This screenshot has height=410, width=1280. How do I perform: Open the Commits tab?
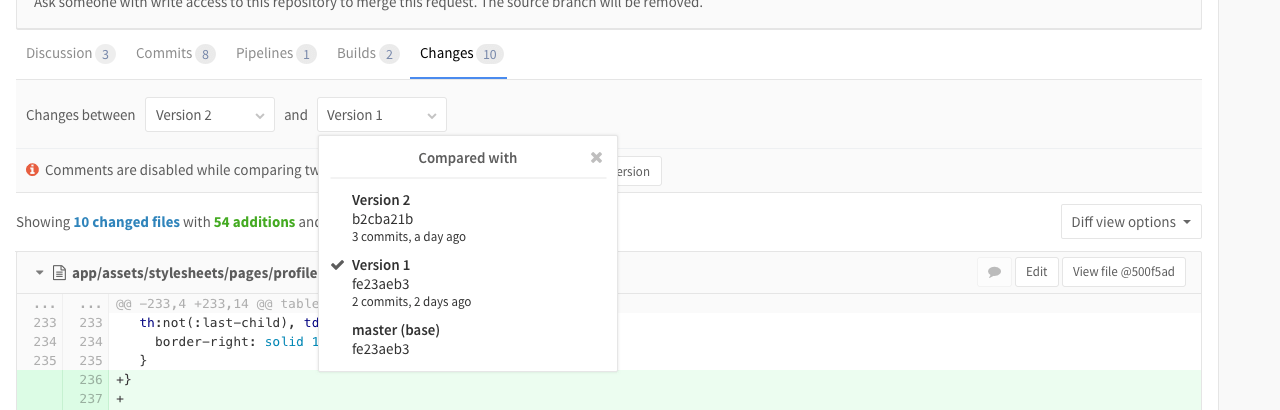[175, 54]
